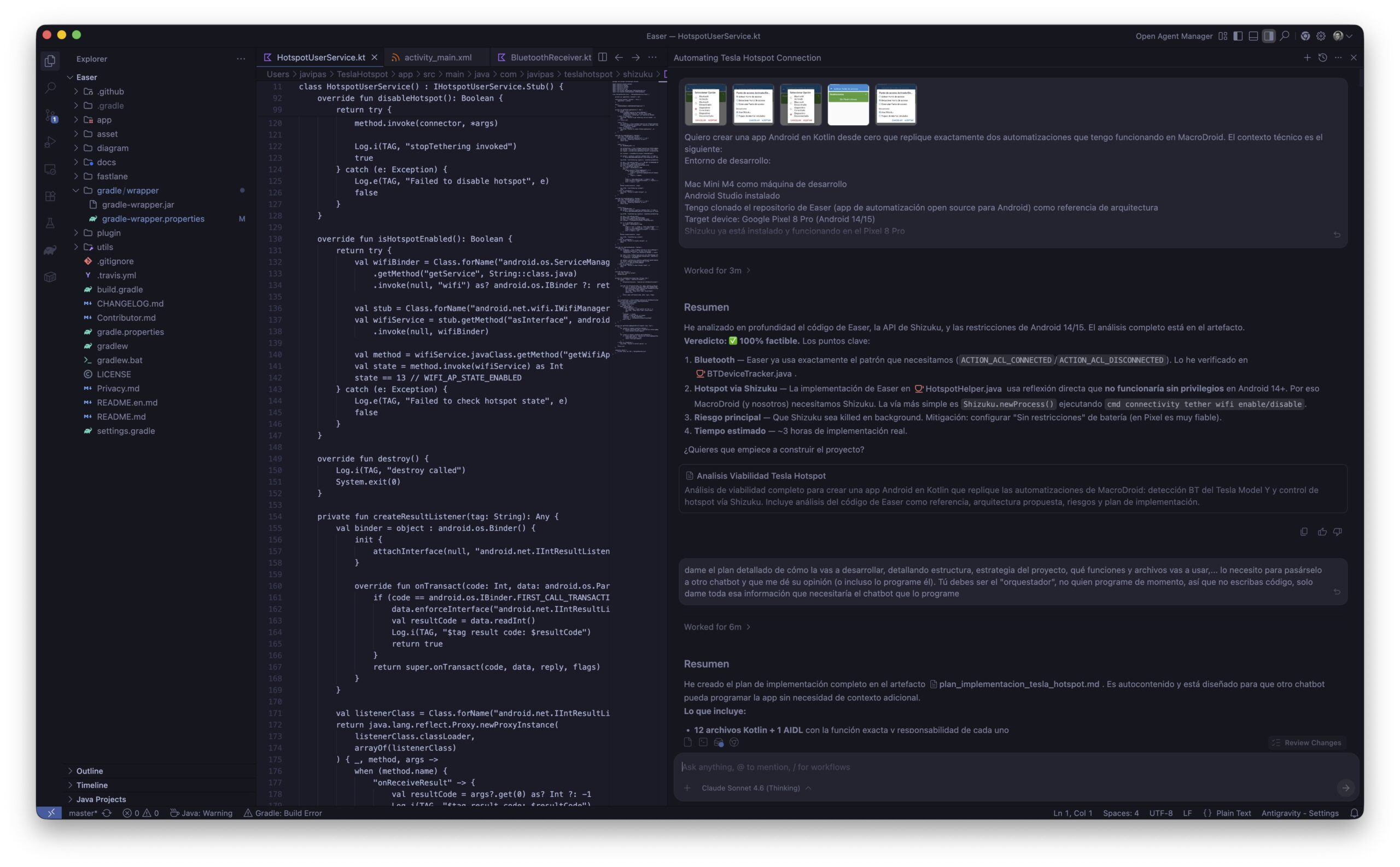The width and height of the screenshot is (1400, 867).
Task: Switch to the activity_main.xml tab
Action: [x=437, y=57]
